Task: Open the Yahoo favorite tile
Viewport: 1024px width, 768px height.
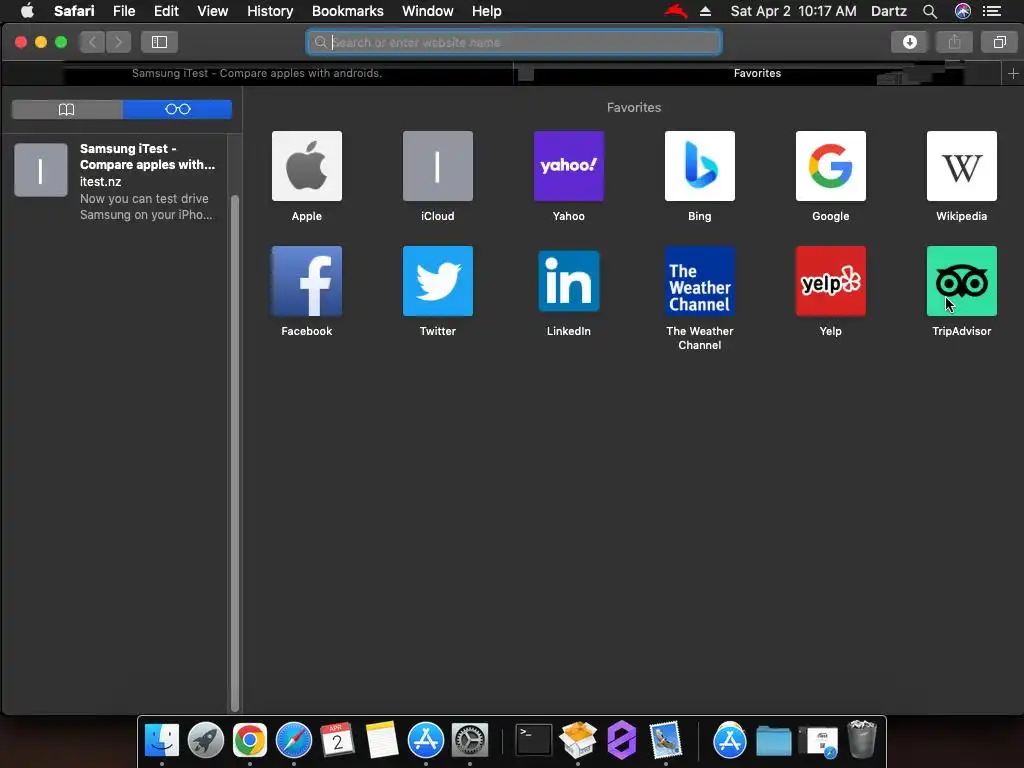Action: click(568, 166)
